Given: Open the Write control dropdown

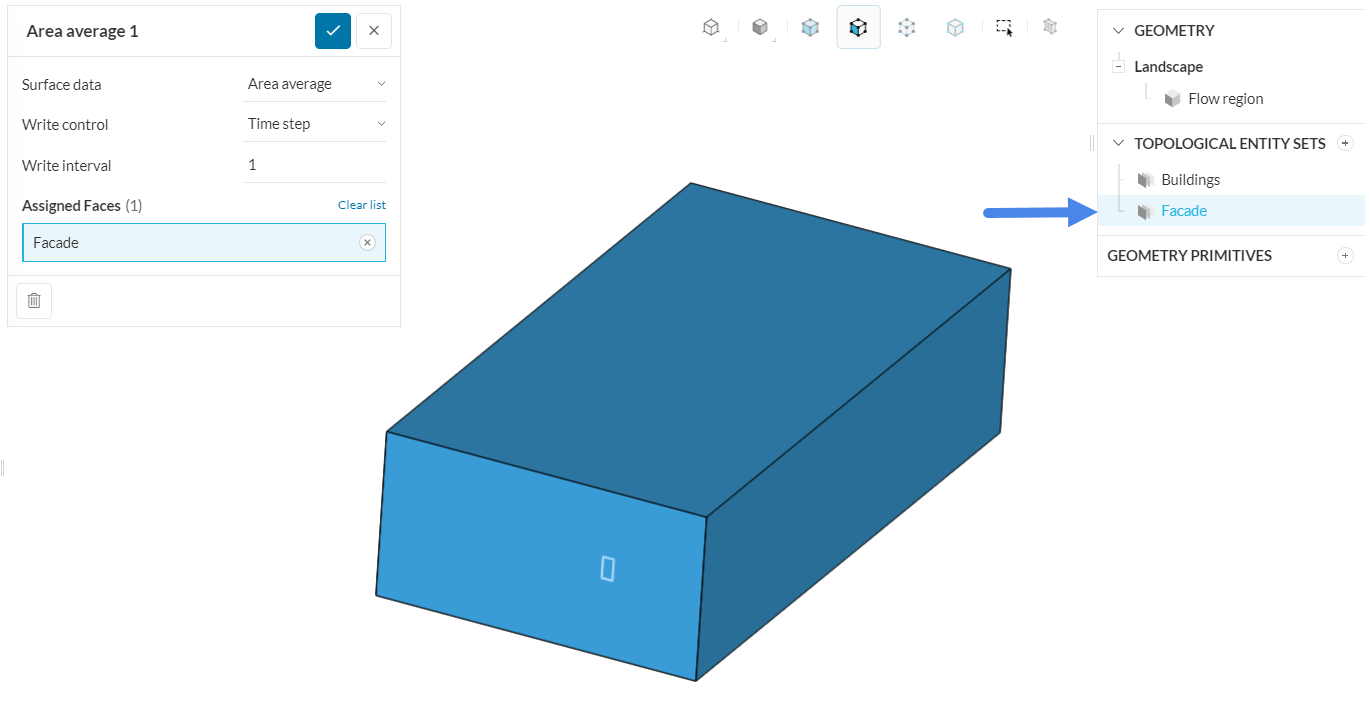Looking at the screenshot, I should (315, 124).
